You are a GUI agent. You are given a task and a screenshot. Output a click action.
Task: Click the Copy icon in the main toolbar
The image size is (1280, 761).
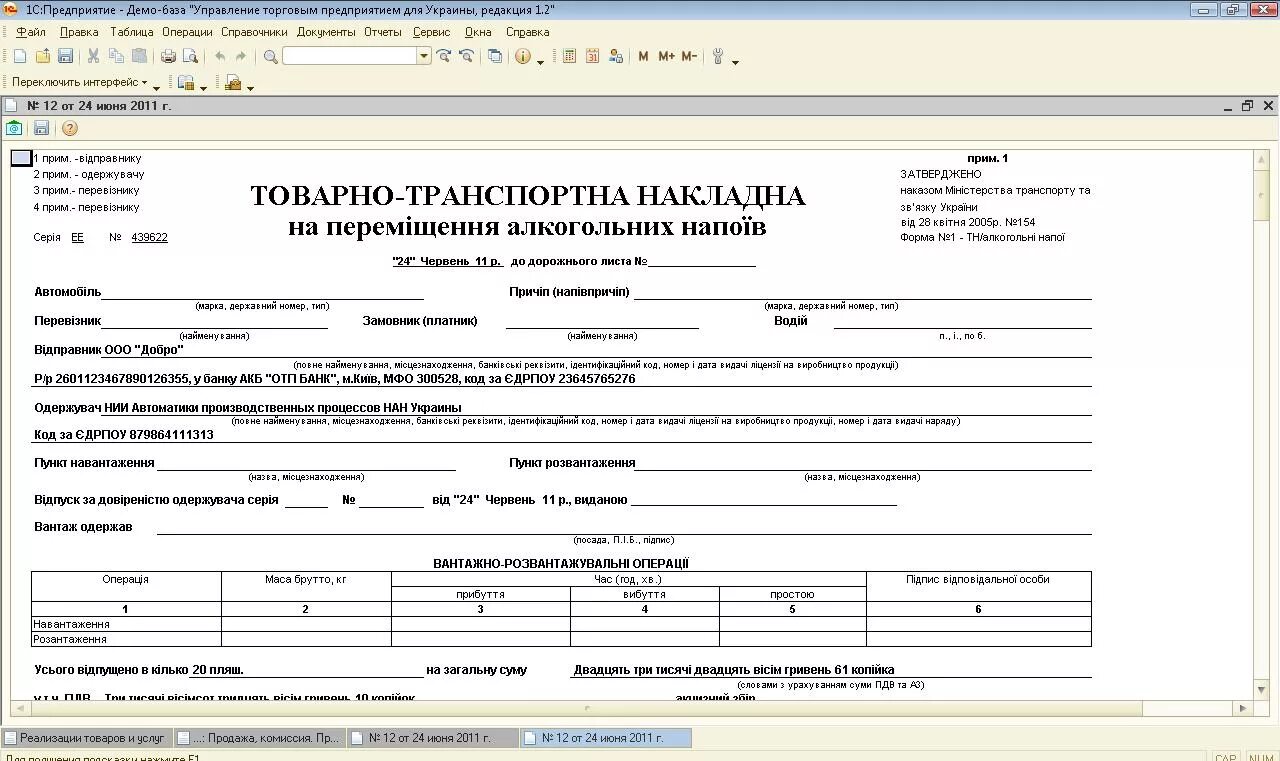(x=116, y=57)
